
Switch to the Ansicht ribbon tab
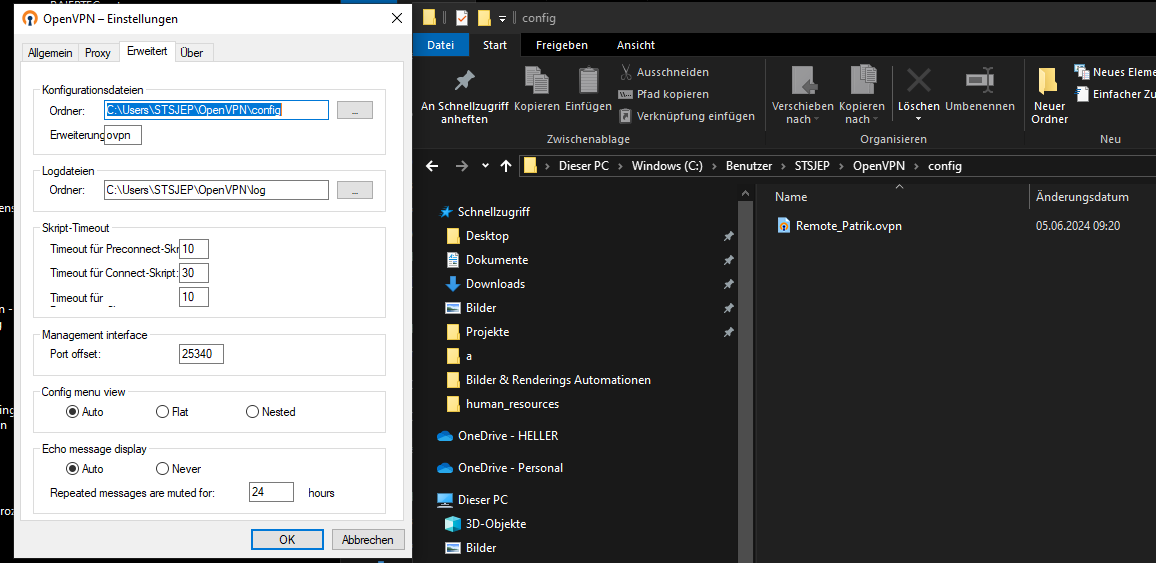(x=636, y=45)
